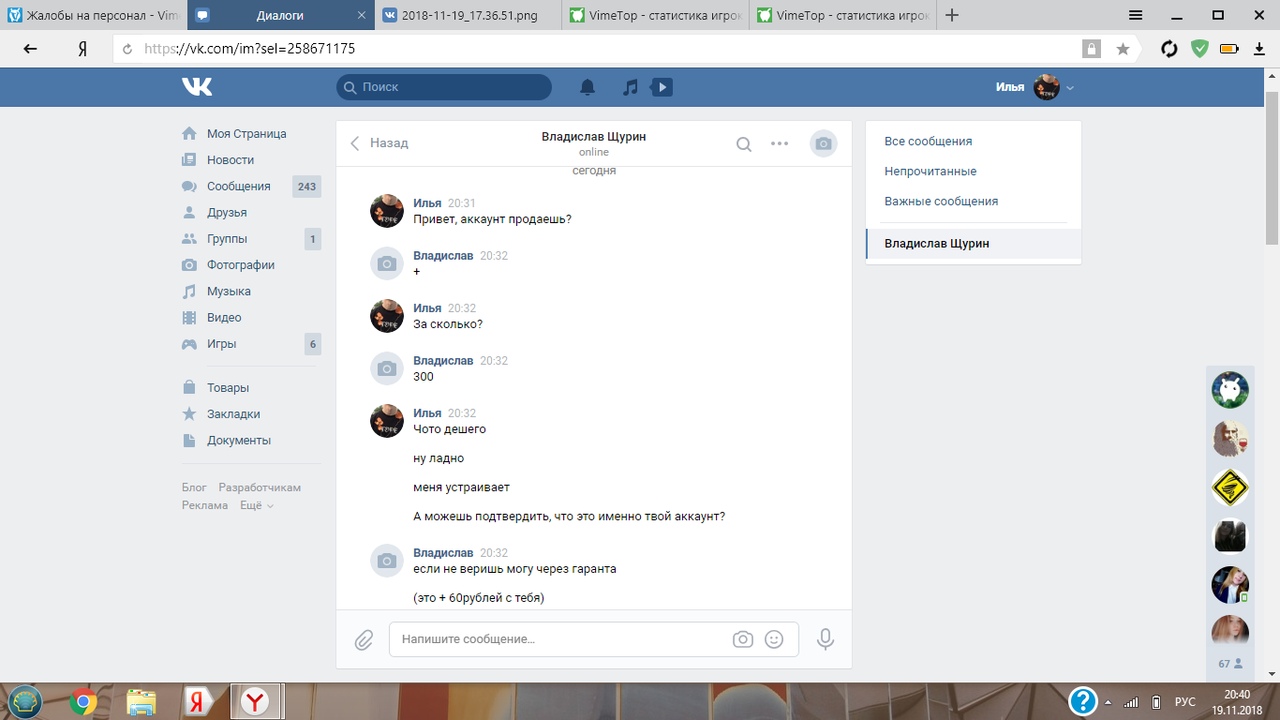Open Друзья in the left sidebar
The image size is (1280, 720).
click(226, 212)
